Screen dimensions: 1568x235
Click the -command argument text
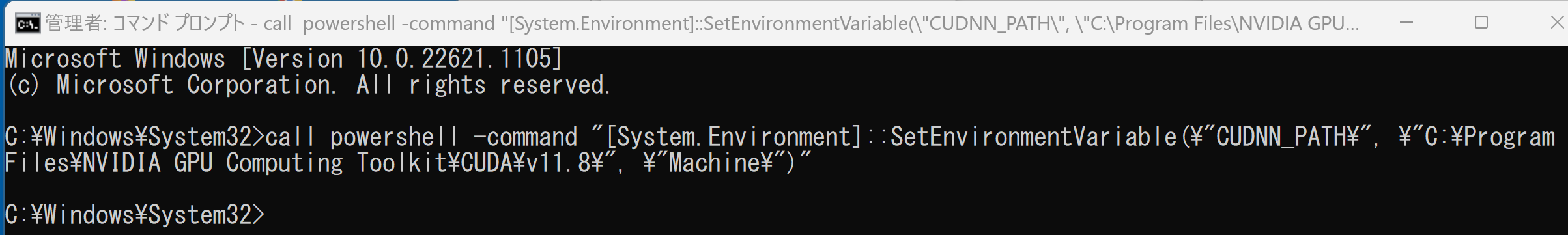pos(525,137)
